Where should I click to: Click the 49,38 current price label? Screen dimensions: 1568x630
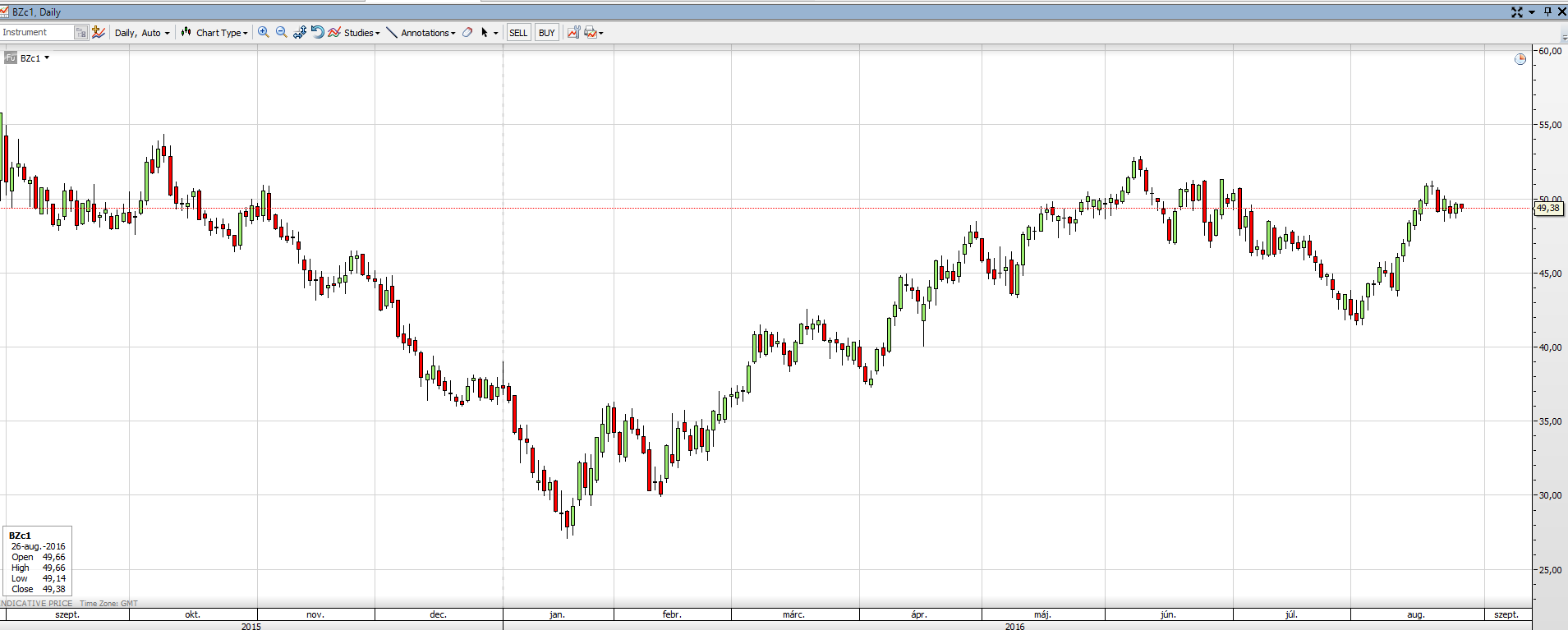1547,209
